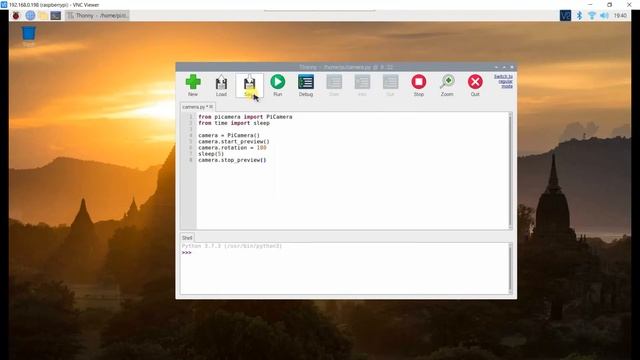Run the camera.py script
The width and height of the screenshot is (640, 360).
click(278, 85)
